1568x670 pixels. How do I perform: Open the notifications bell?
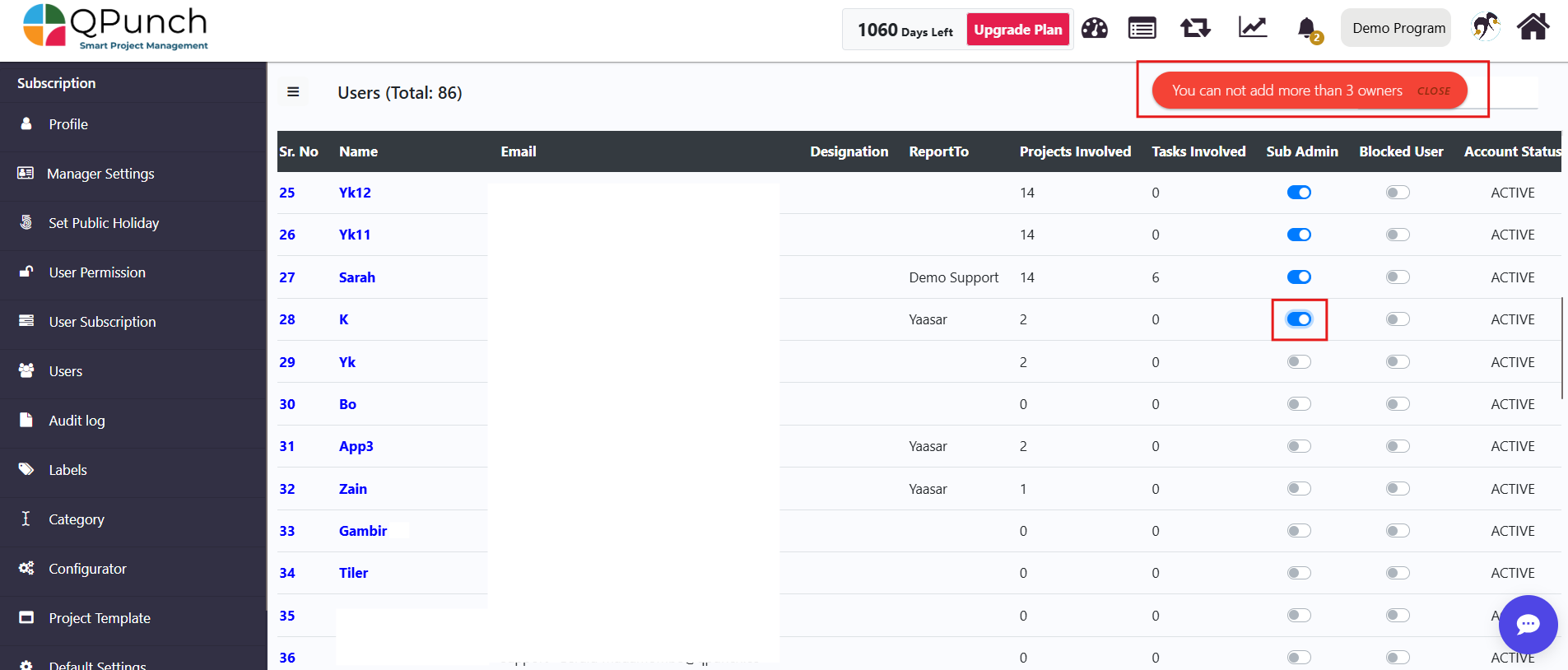point(1306,29)
